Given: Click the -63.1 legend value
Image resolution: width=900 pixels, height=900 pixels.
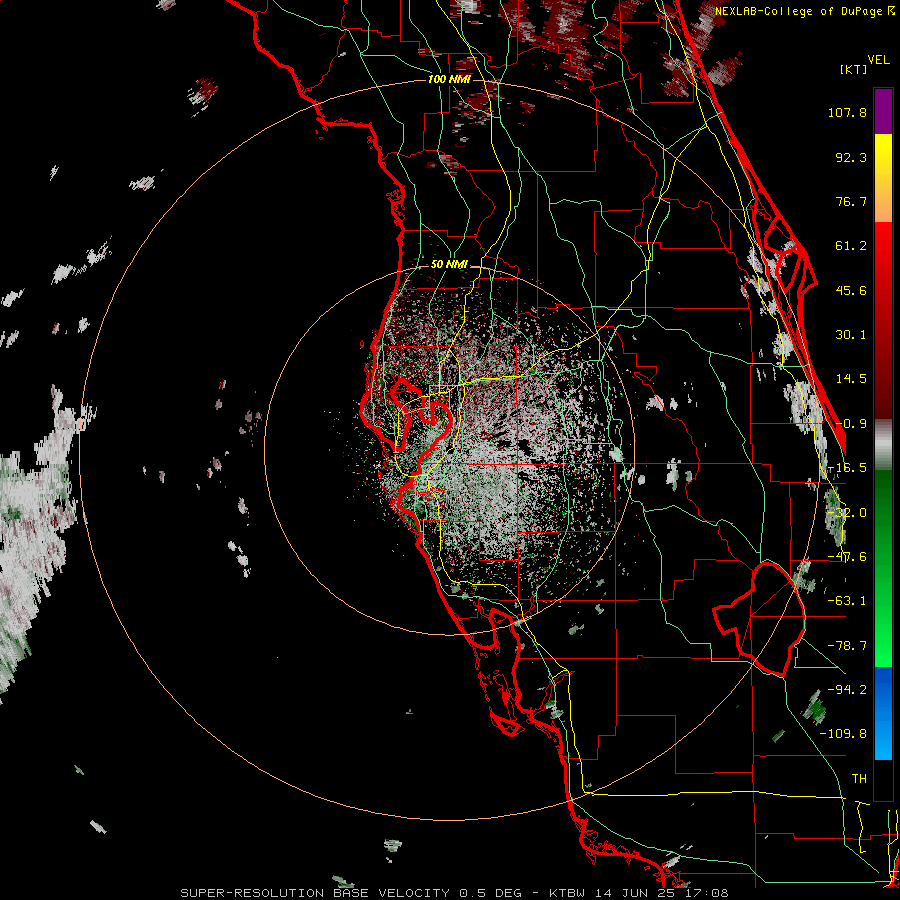Looking at the screenshot, I should [847, 601].
